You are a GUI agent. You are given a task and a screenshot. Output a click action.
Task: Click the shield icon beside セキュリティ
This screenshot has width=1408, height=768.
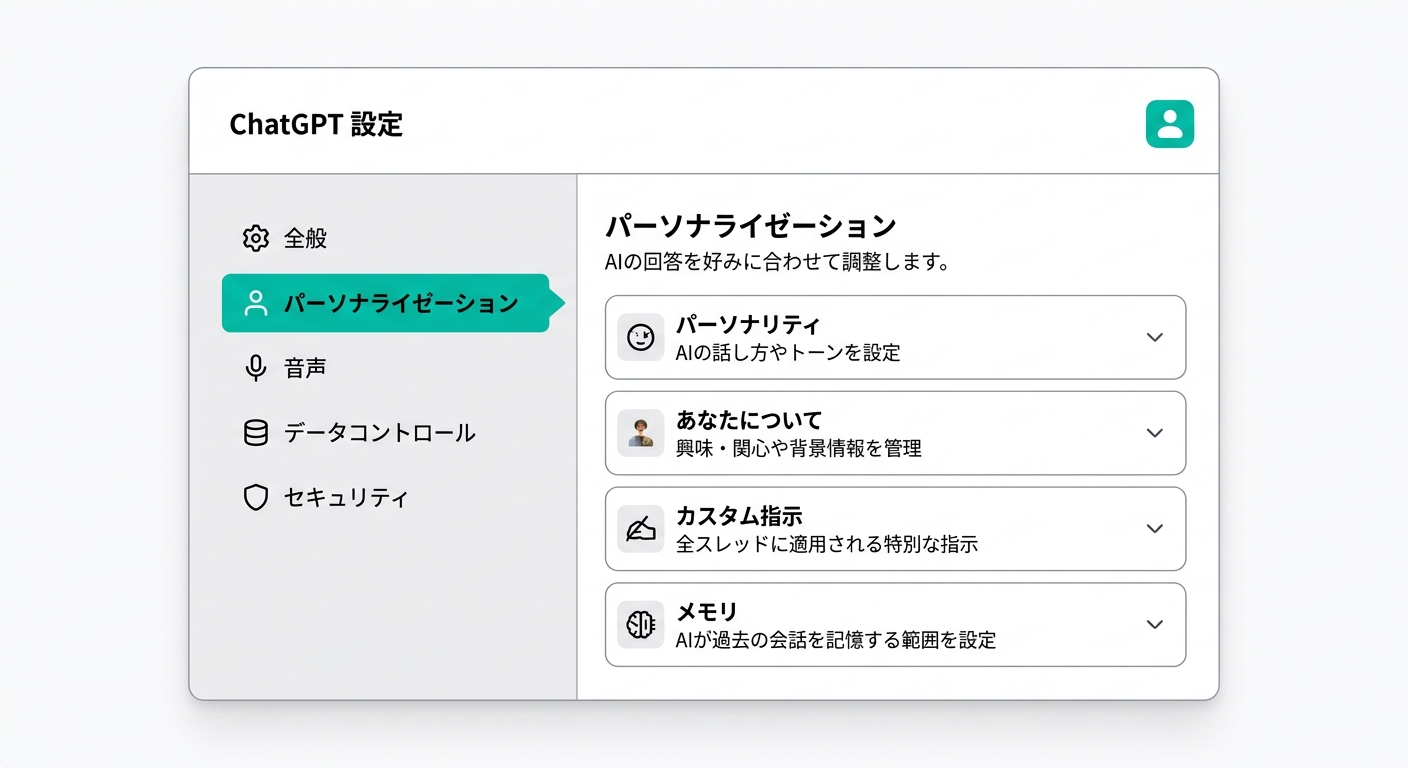pos(256,497)
